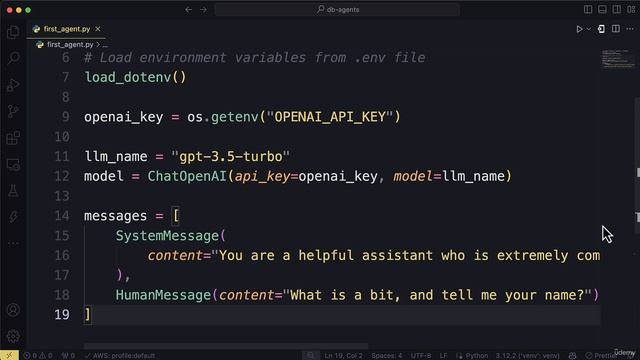
Task: Open the Customize Layout icon
Action: click(x=631, y=9)
